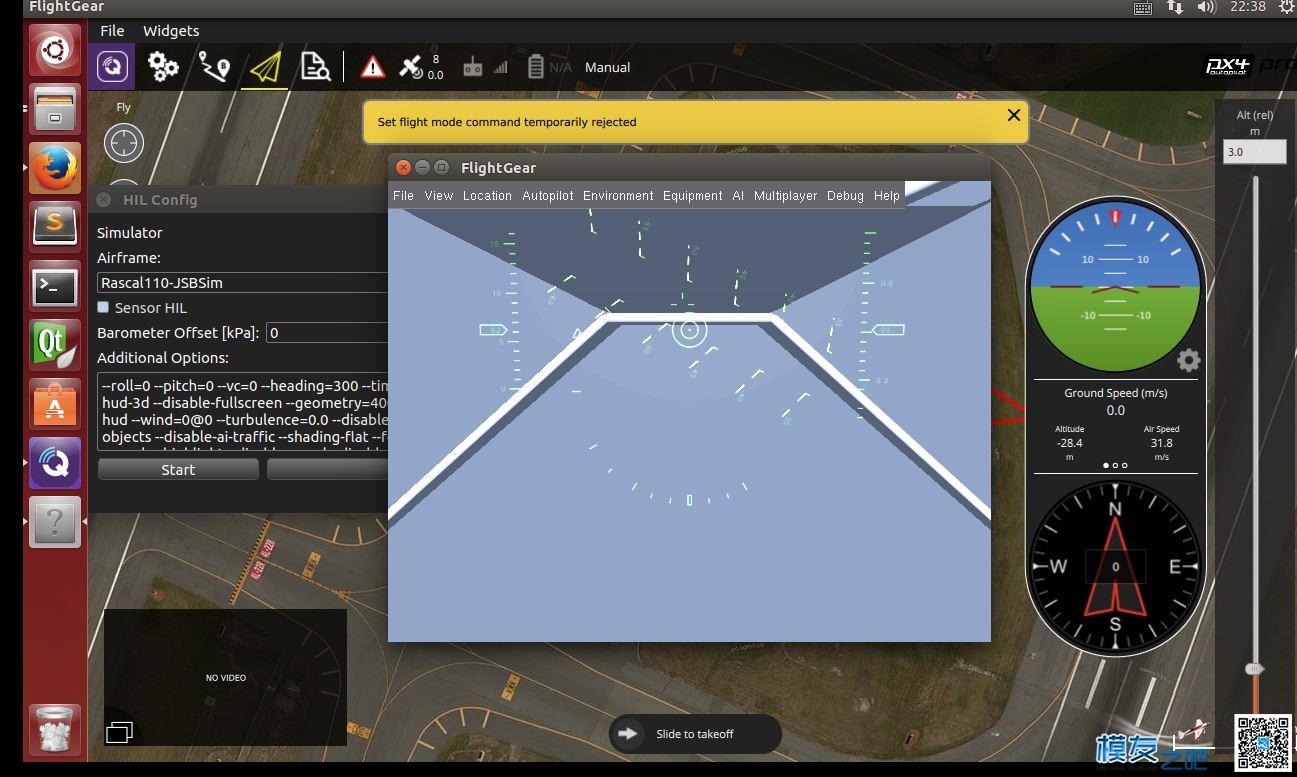Change the Manual flight mode selector

(607, 68)
